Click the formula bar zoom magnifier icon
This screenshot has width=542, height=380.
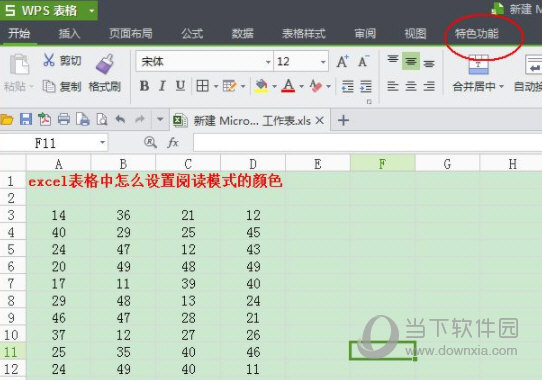pyautogui.click(x=150, y=142)
